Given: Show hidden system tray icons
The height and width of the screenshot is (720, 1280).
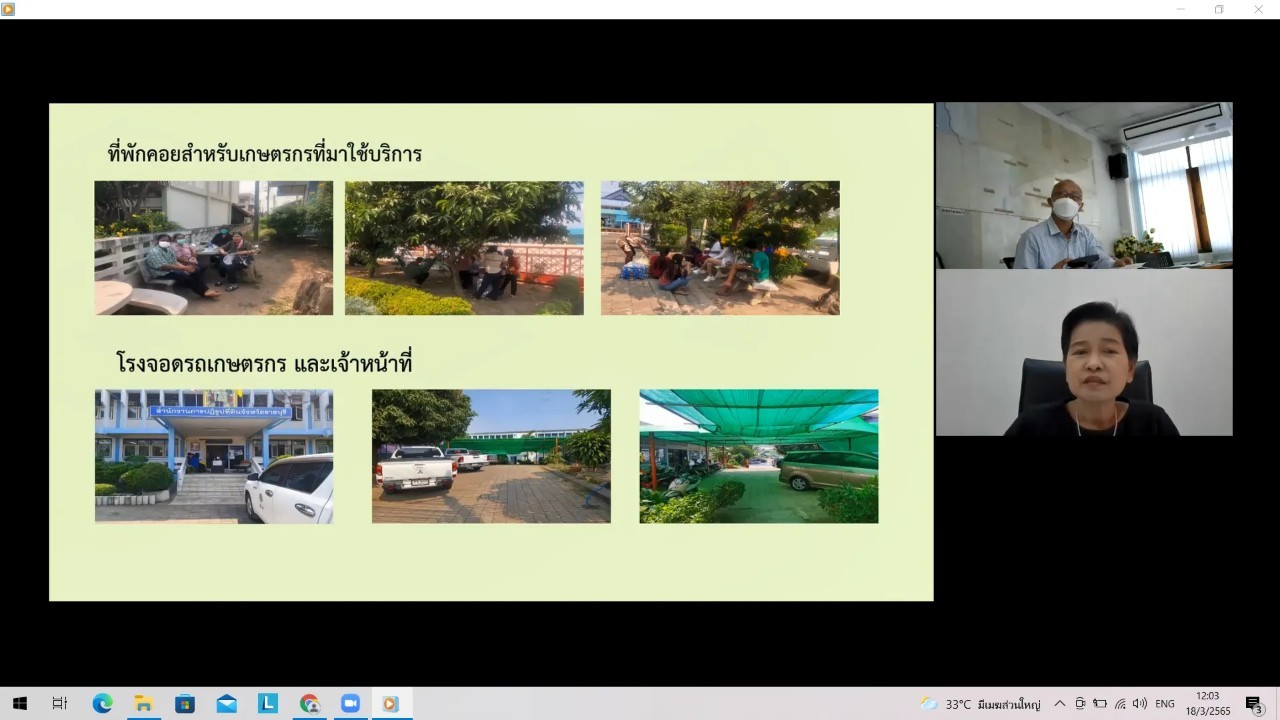Looking at the screenshot, I should pos(1060,704).
